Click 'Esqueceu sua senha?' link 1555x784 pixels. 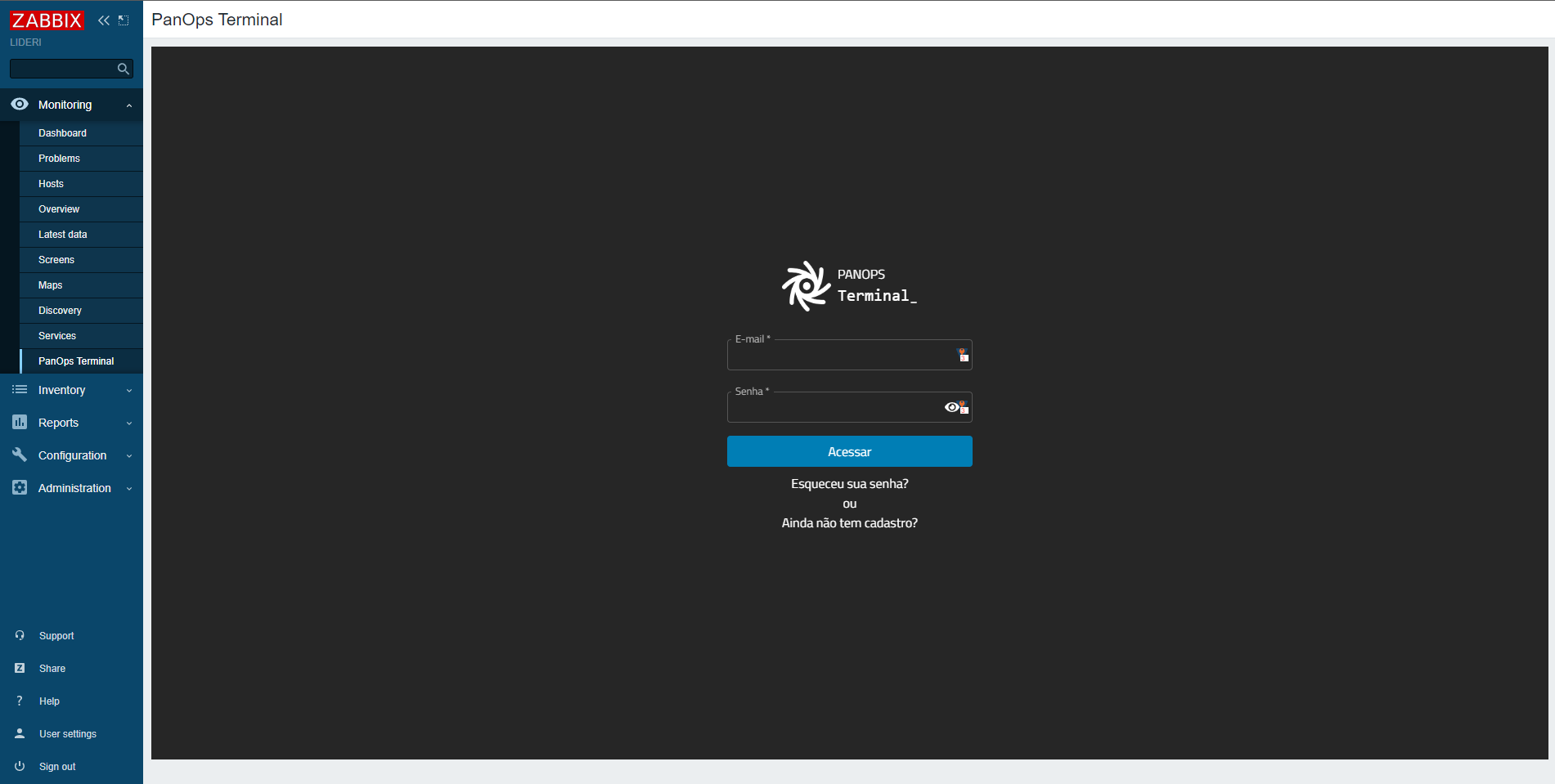(850, 484)
